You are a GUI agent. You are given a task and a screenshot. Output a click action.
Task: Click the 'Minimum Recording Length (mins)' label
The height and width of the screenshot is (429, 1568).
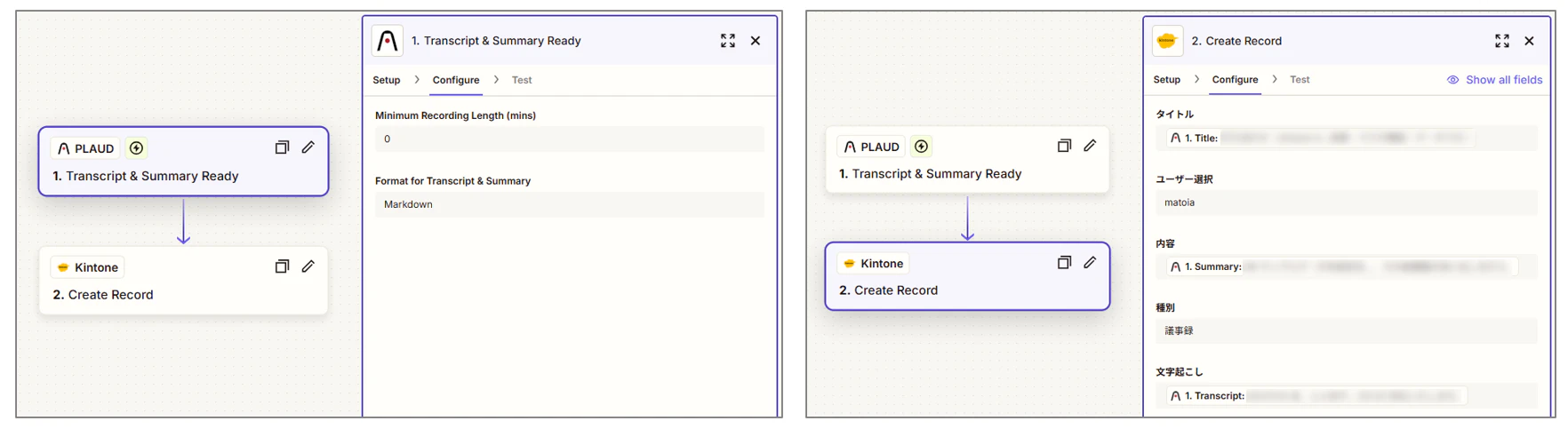[455, 115]
